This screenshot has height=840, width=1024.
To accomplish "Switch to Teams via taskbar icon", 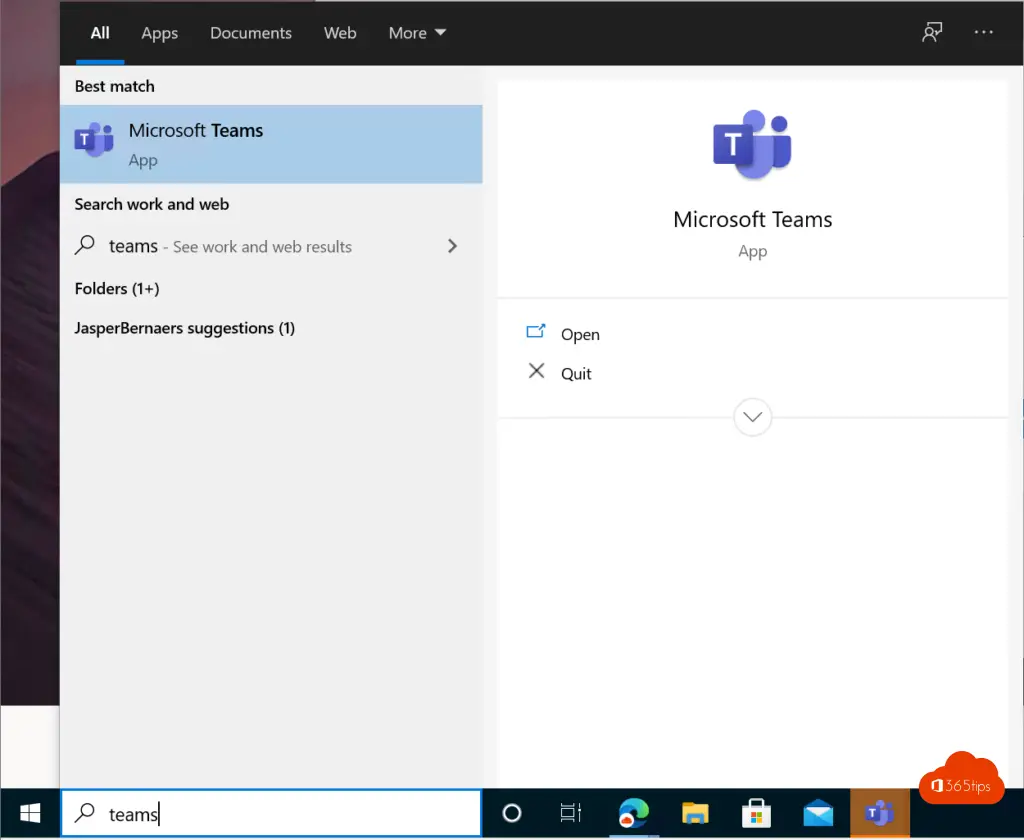I will [879, 814].
